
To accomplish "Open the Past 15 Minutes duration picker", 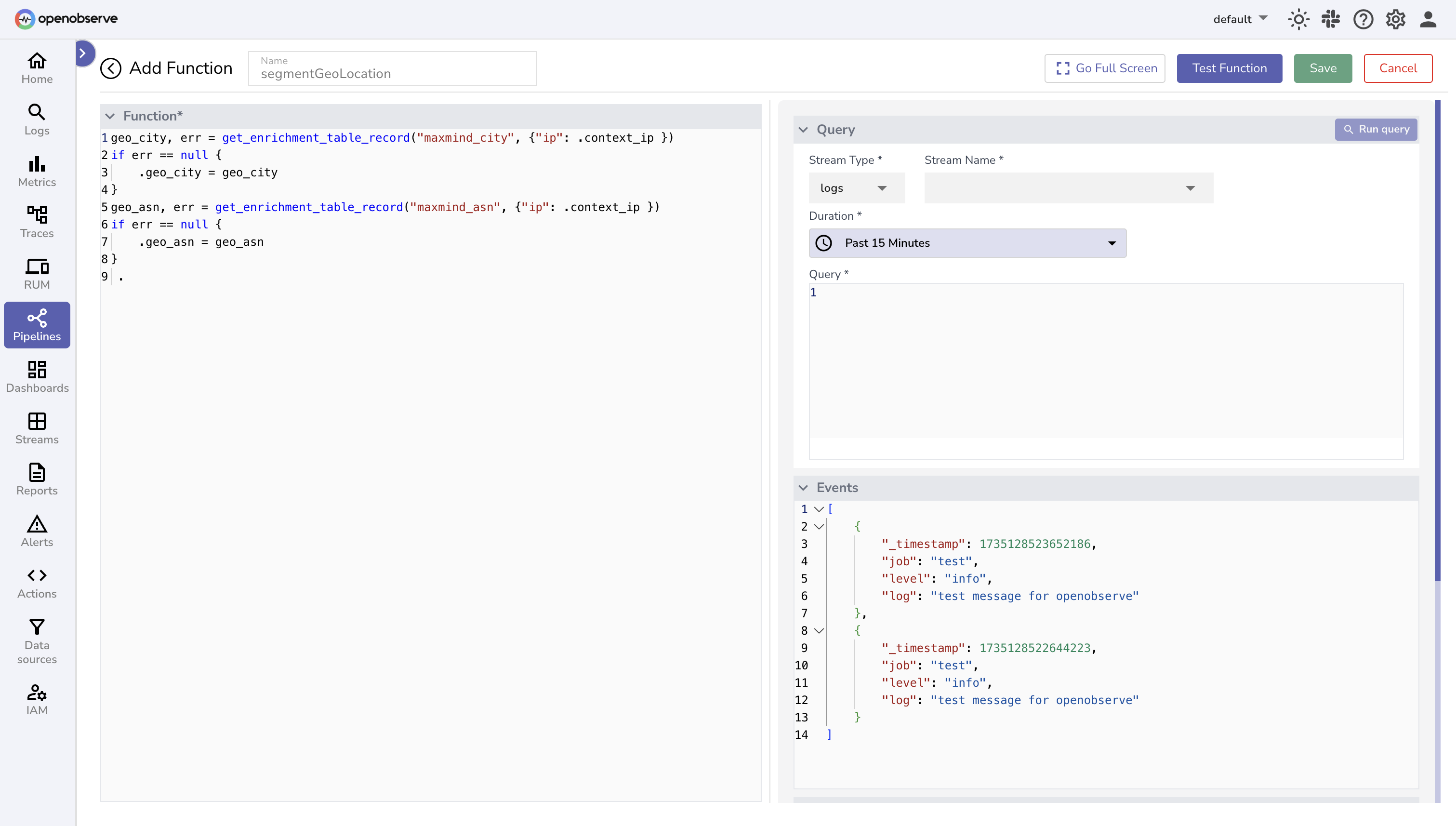I will pos(967,243).
